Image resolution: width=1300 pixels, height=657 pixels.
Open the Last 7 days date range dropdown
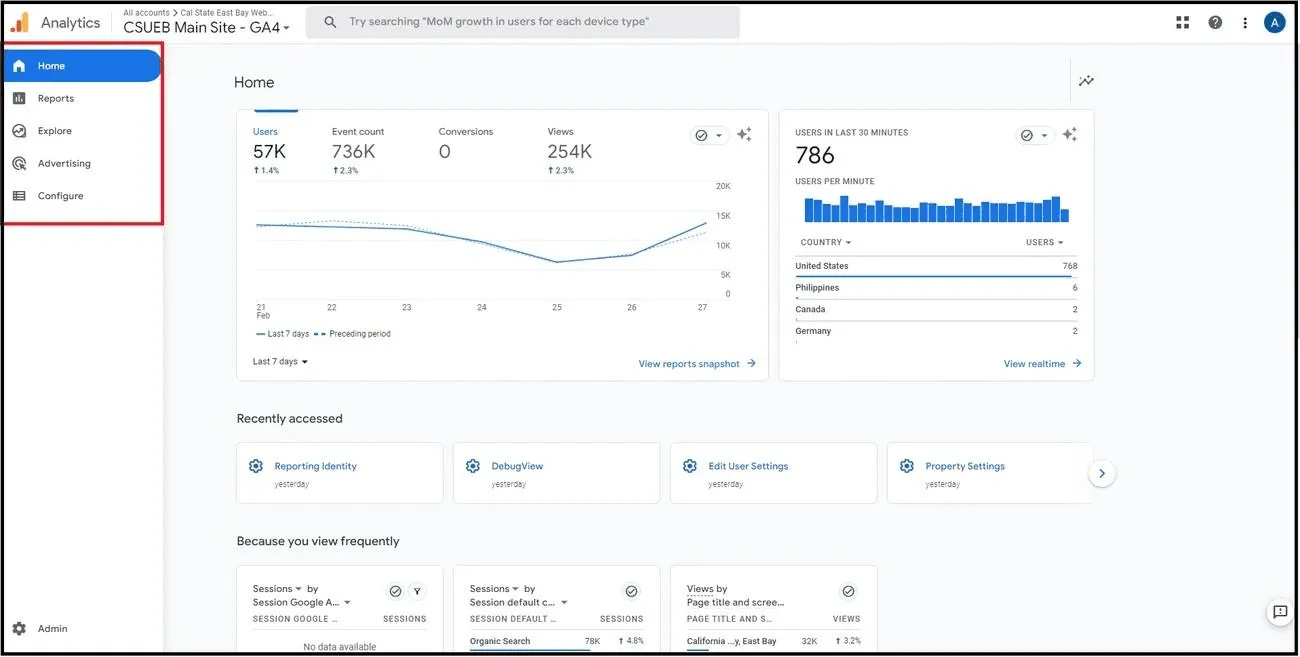(280, 362)
